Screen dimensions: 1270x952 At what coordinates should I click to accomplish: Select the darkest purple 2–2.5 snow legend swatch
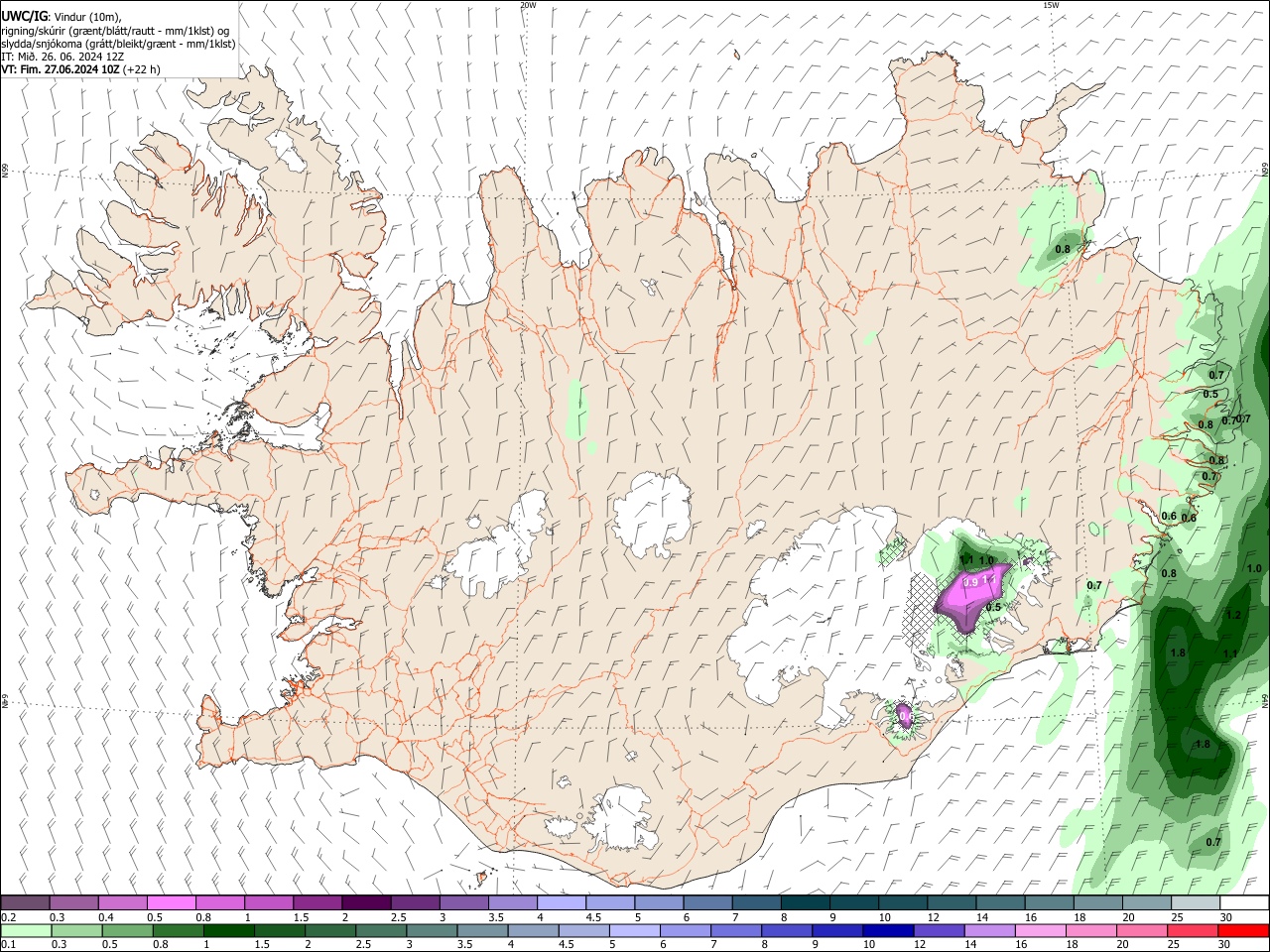(x=365, y=902)
